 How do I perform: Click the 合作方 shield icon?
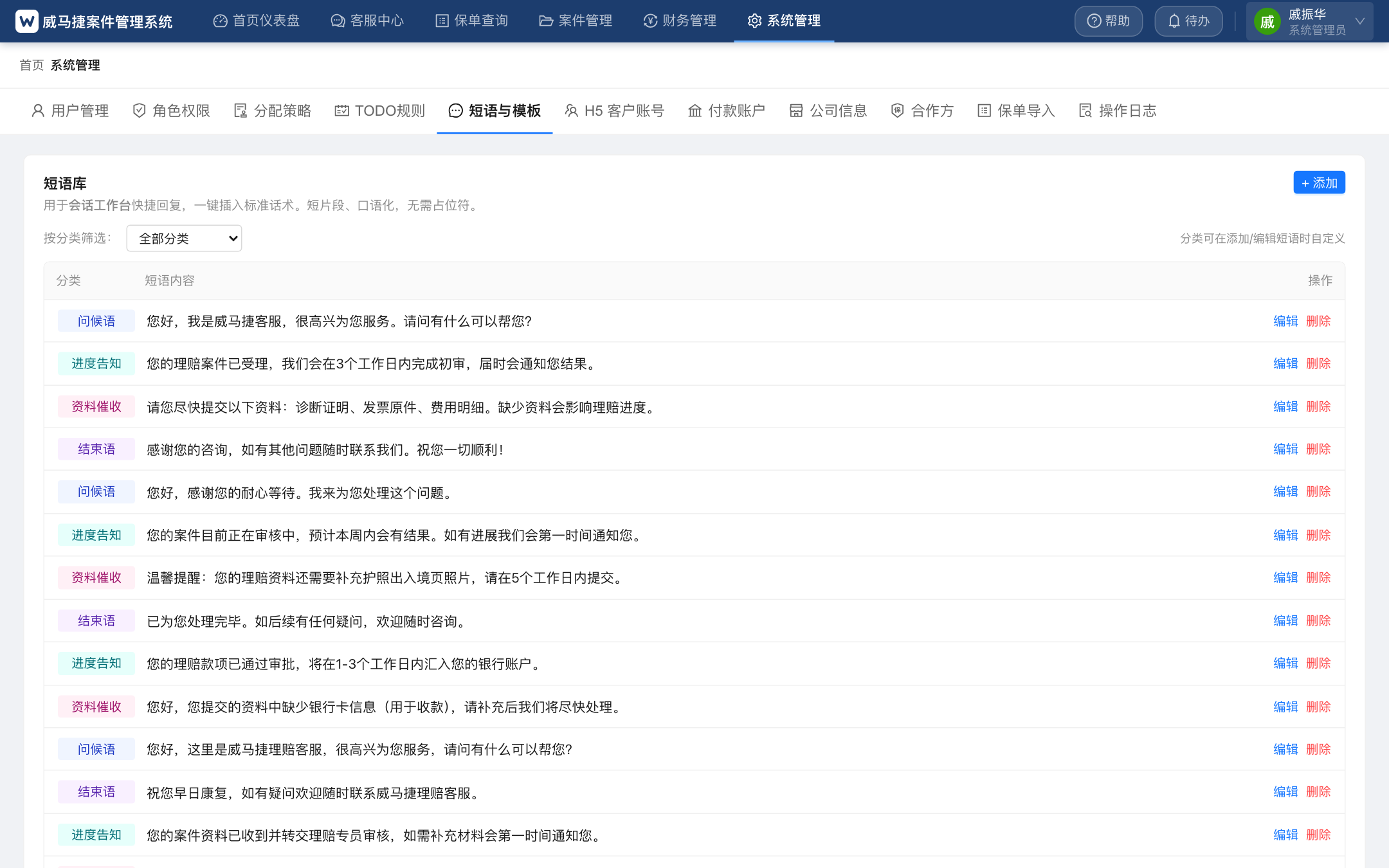[x=898, y=111]
